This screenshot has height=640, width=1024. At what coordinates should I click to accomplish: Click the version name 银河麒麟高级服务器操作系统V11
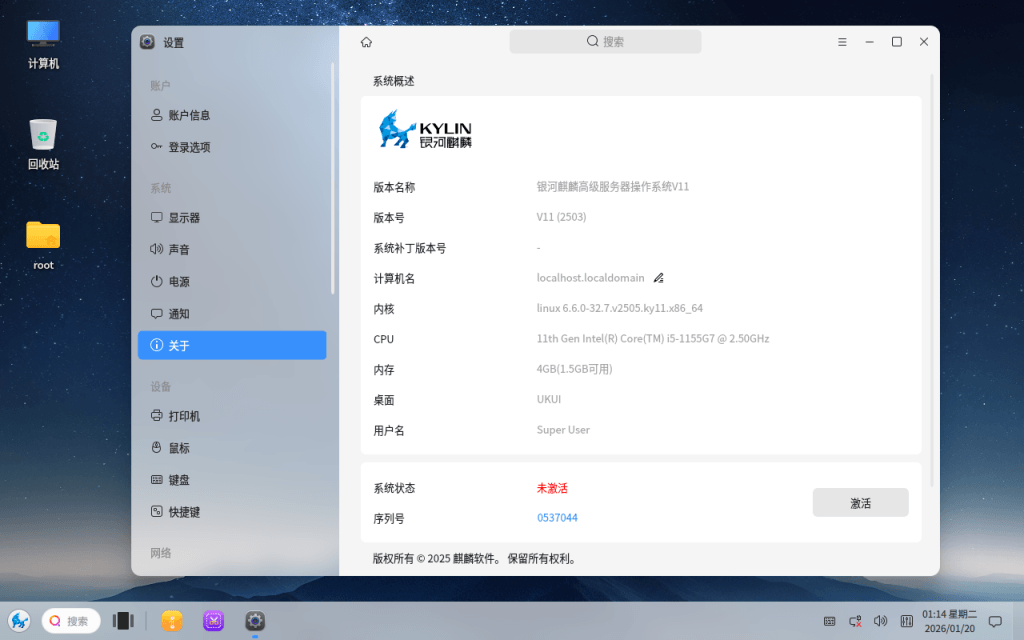click(613, 187)
